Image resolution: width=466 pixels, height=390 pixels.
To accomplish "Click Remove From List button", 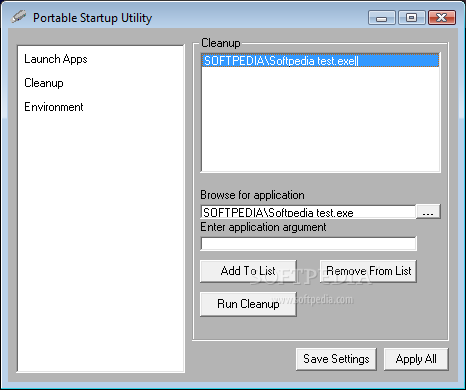I will [368, 271].
